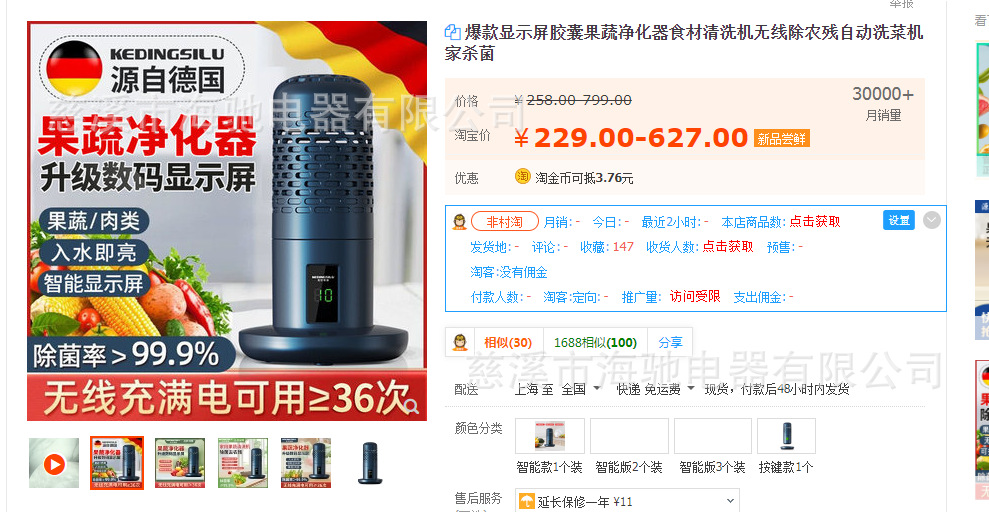The height and width of the screenshot is (512, 989).
Task: Click the magnifier icon on main product image
Action: (412, 405)
